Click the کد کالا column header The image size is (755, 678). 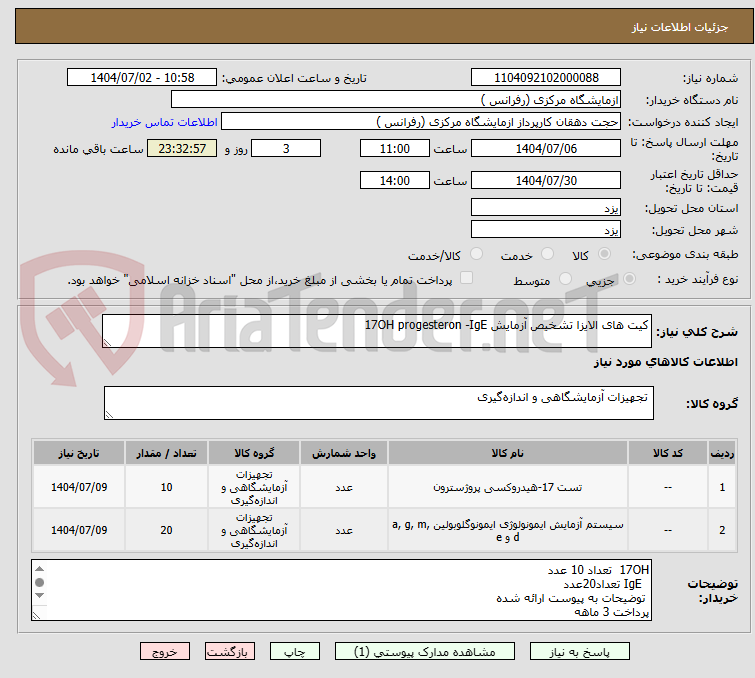pos(667,453)
